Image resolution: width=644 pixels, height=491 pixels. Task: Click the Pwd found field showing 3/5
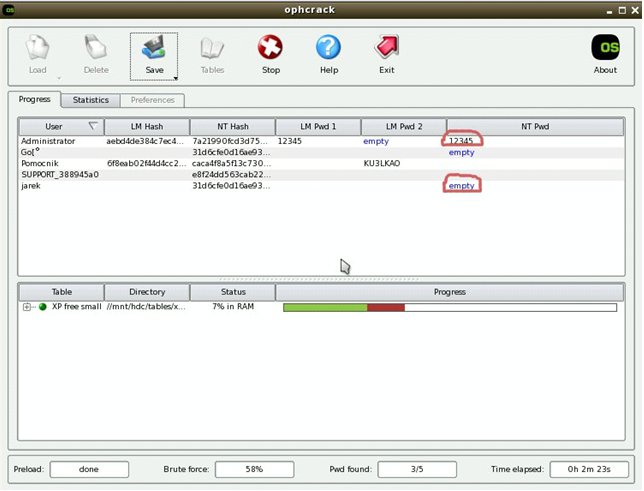click(417, 469)
